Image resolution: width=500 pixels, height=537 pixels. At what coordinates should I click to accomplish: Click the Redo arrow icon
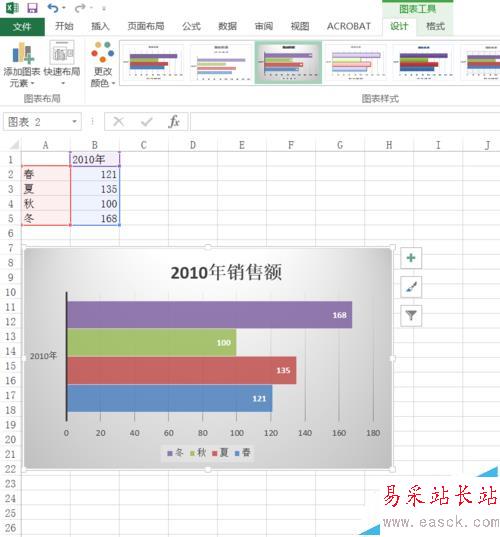pos(80,8)
